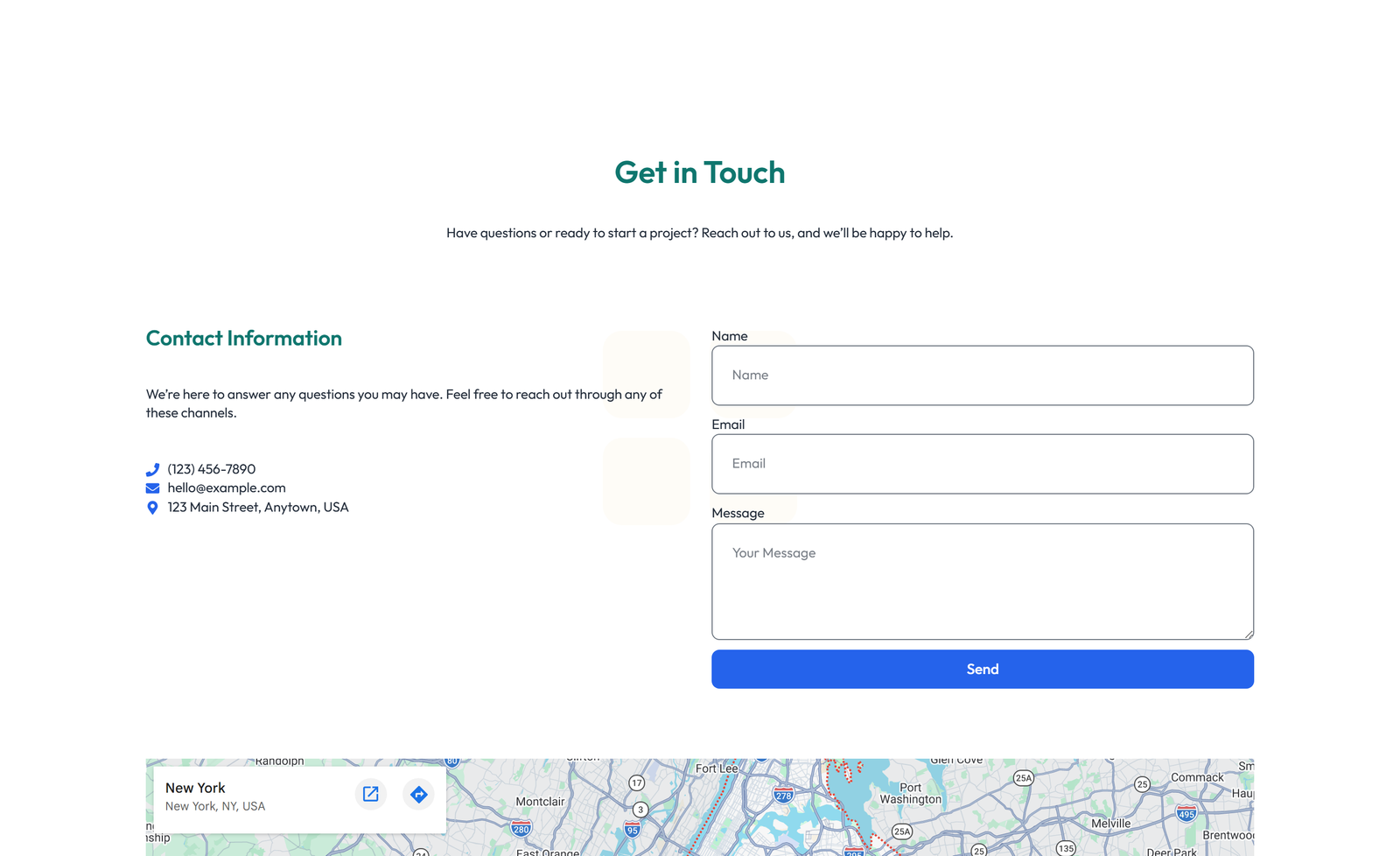This screenshot has height=856, width=1400.
Task: Click Montclair on the embedded map
Action: [542, 800]
